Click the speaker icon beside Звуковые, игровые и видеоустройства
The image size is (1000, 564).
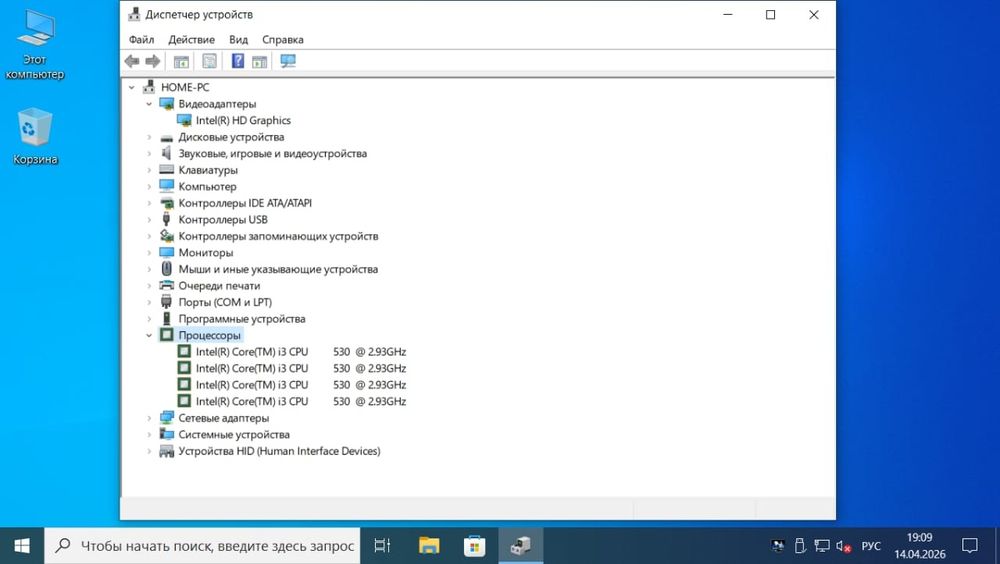(166, 153)
